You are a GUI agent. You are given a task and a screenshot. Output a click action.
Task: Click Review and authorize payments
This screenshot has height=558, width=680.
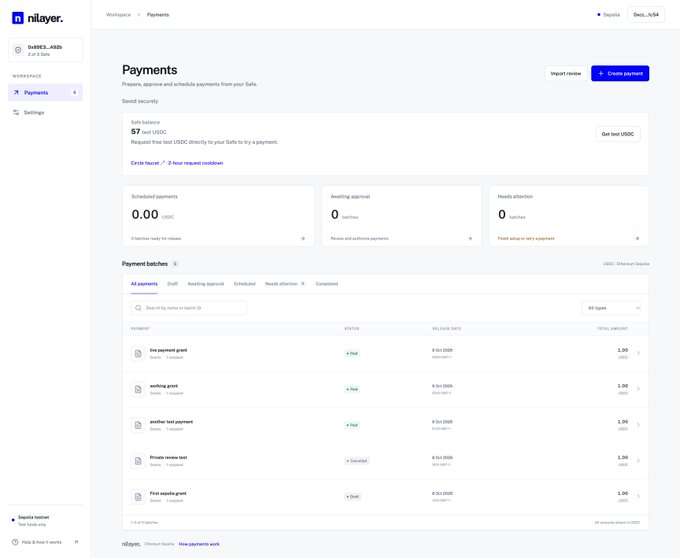coord(359,238)
